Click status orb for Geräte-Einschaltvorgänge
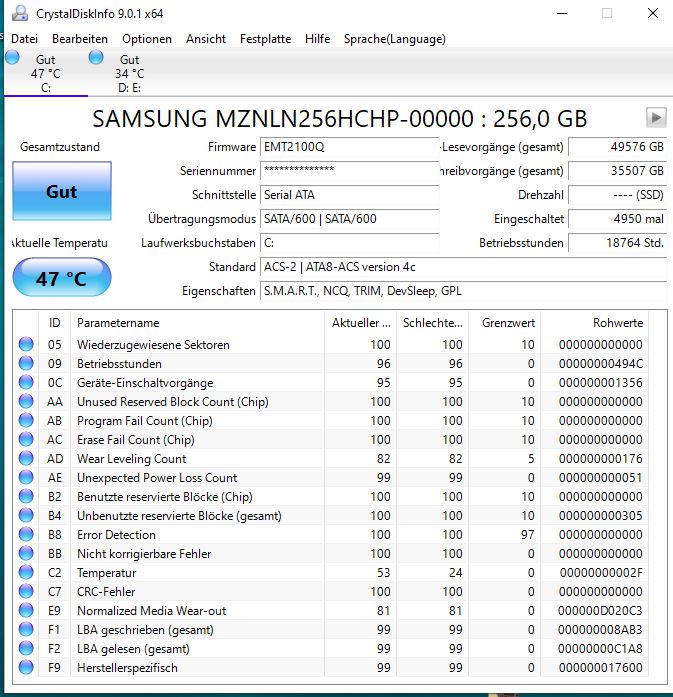The height and width of the screenshot is (697, 673). (x=26, y=382)
